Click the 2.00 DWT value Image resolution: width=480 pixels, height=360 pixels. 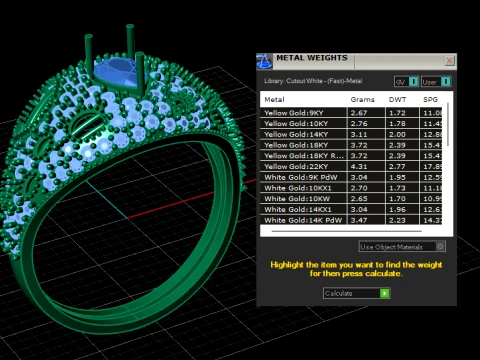click(x=397, y=134)
